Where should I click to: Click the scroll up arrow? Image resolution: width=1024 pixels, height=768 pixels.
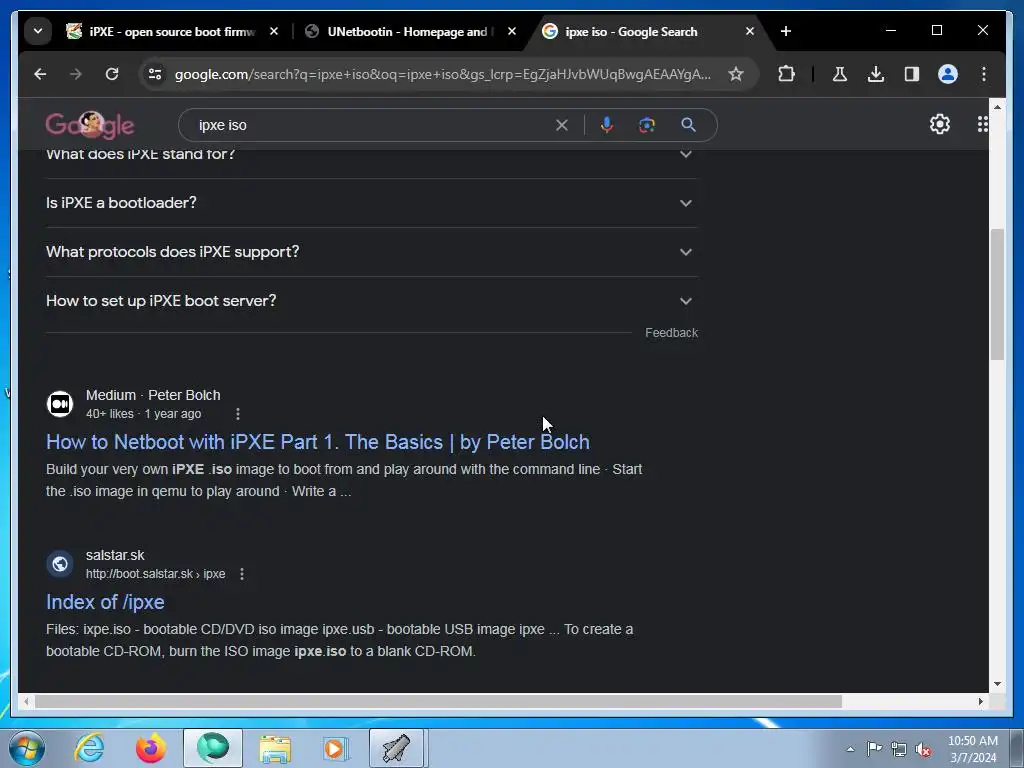coord(997,106)
